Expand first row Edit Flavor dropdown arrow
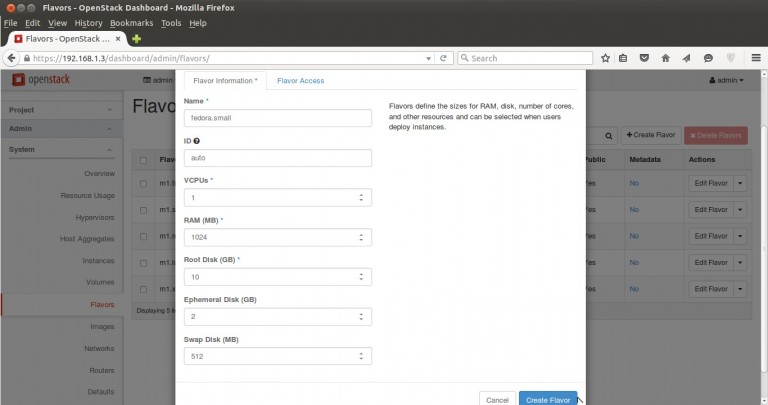768x405 pixels. coord(741,183)
